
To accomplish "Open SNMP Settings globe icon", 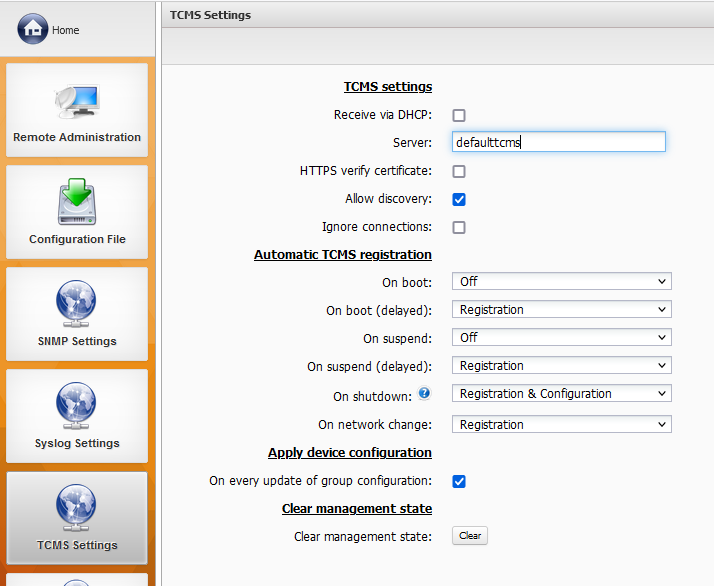I will pyautogui.click(x=77, y=303).
